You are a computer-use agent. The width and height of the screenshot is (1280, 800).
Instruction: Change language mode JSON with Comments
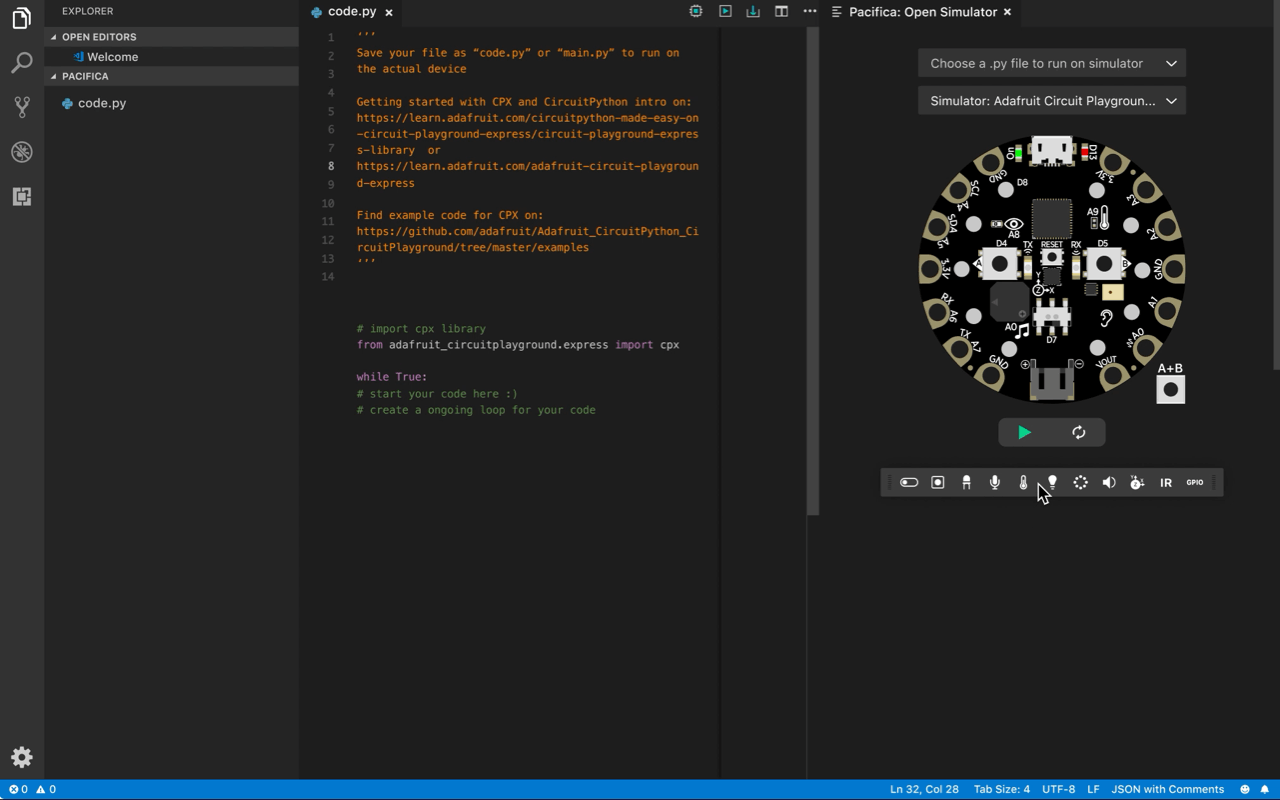(1167, 789)
